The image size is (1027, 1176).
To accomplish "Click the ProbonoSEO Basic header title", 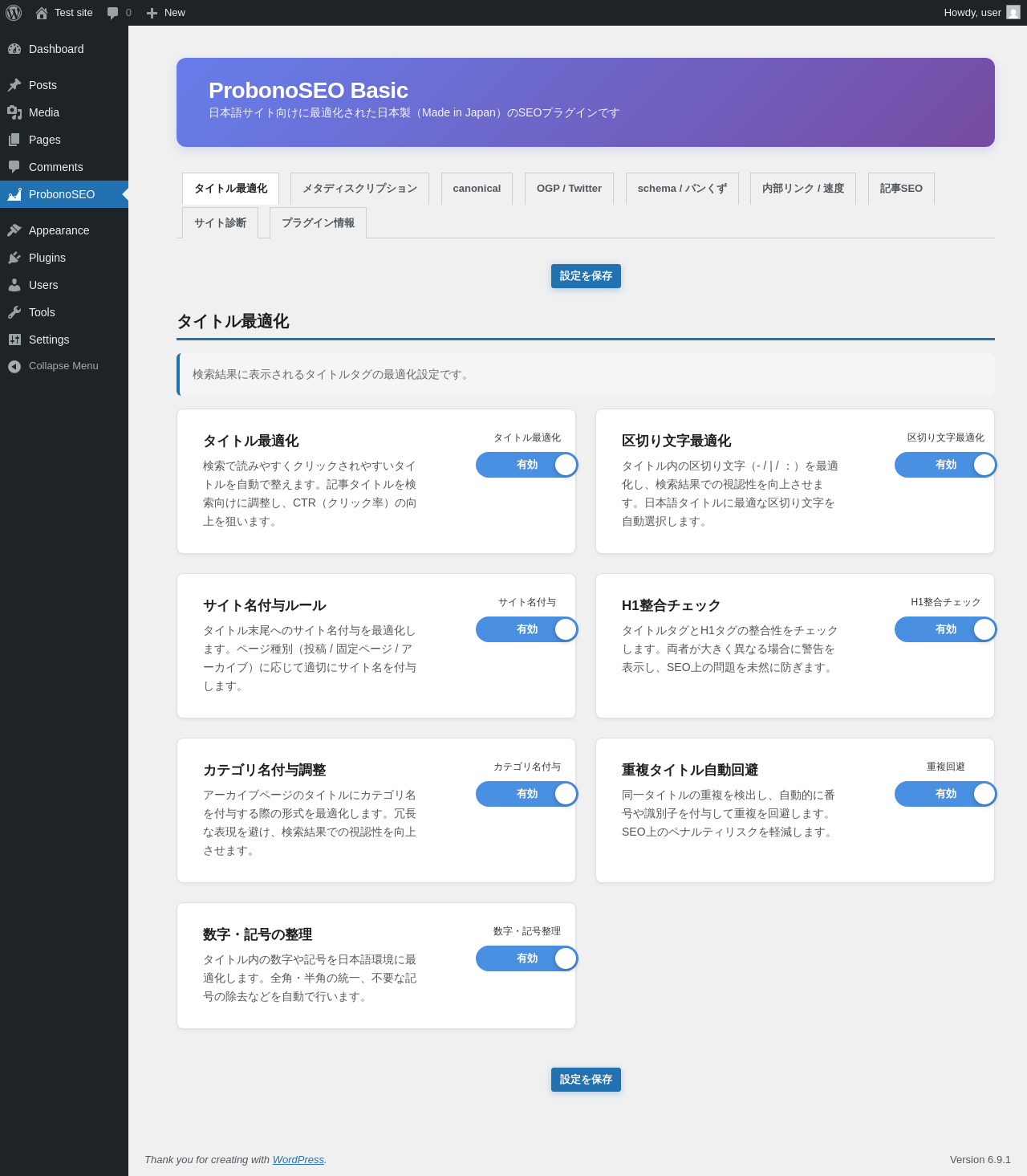I will (308, 91).
